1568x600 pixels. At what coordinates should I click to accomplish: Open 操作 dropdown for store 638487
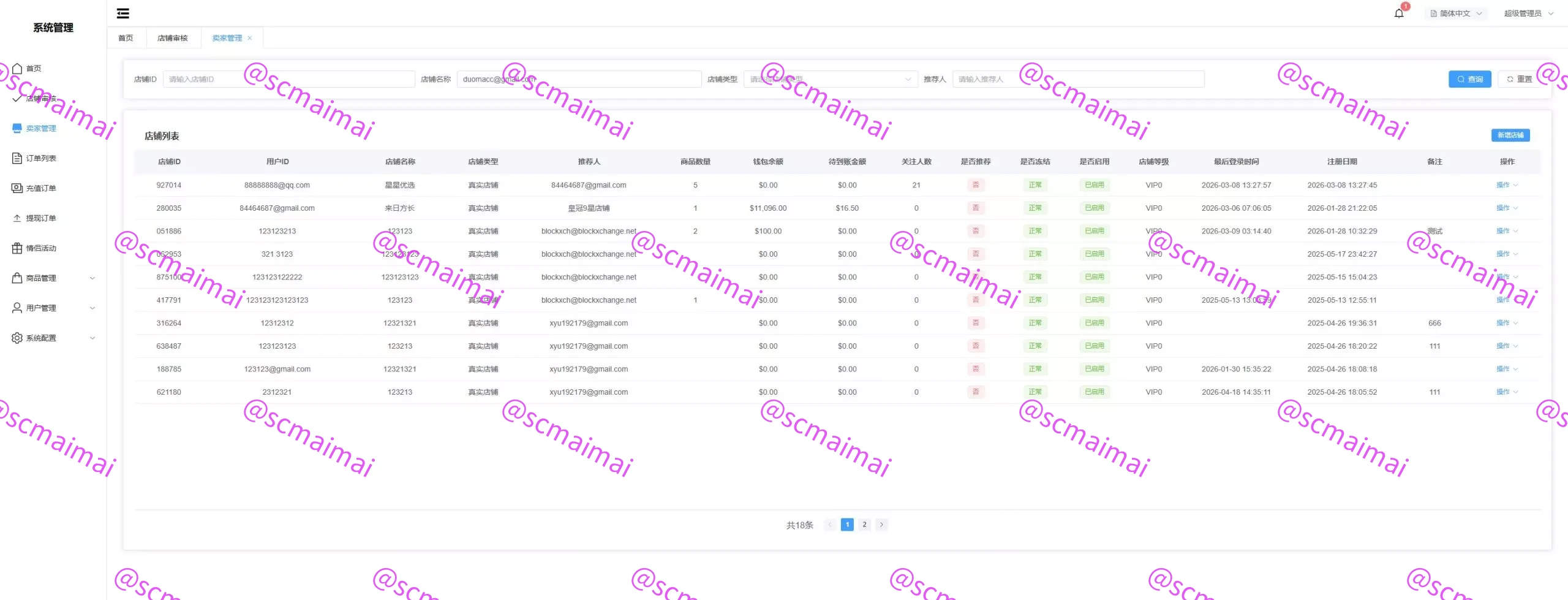pyautogui.click(x=1507, y=346)
